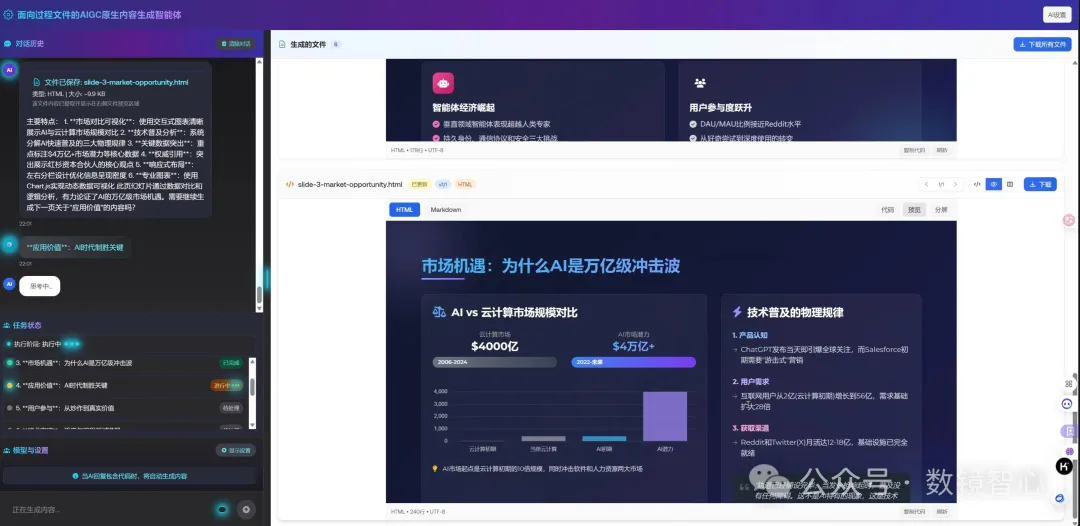The height and width of the screenshot is (526, 1080).
Task: Click the users icon on 用户参与度跃升 card
Action: (700, 83)
